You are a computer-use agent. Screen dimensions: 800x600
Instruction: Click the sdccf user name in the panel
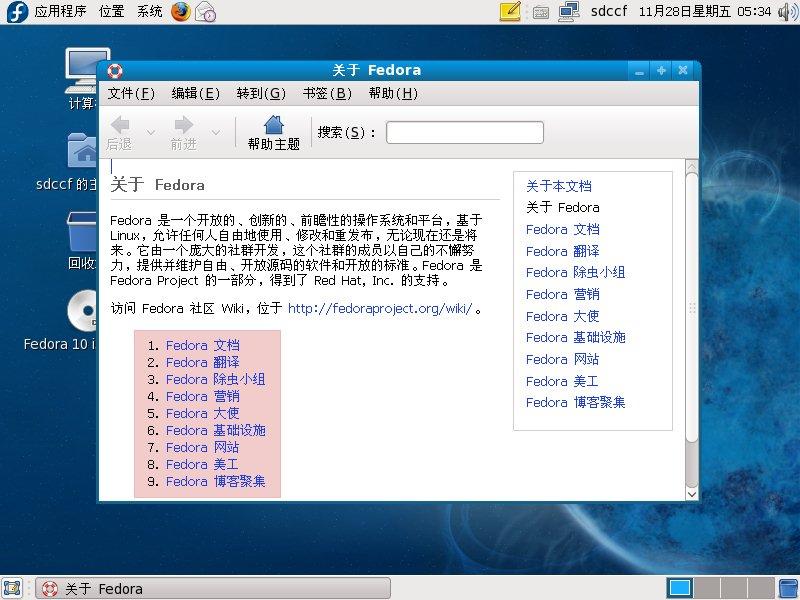tap(609, 11)
